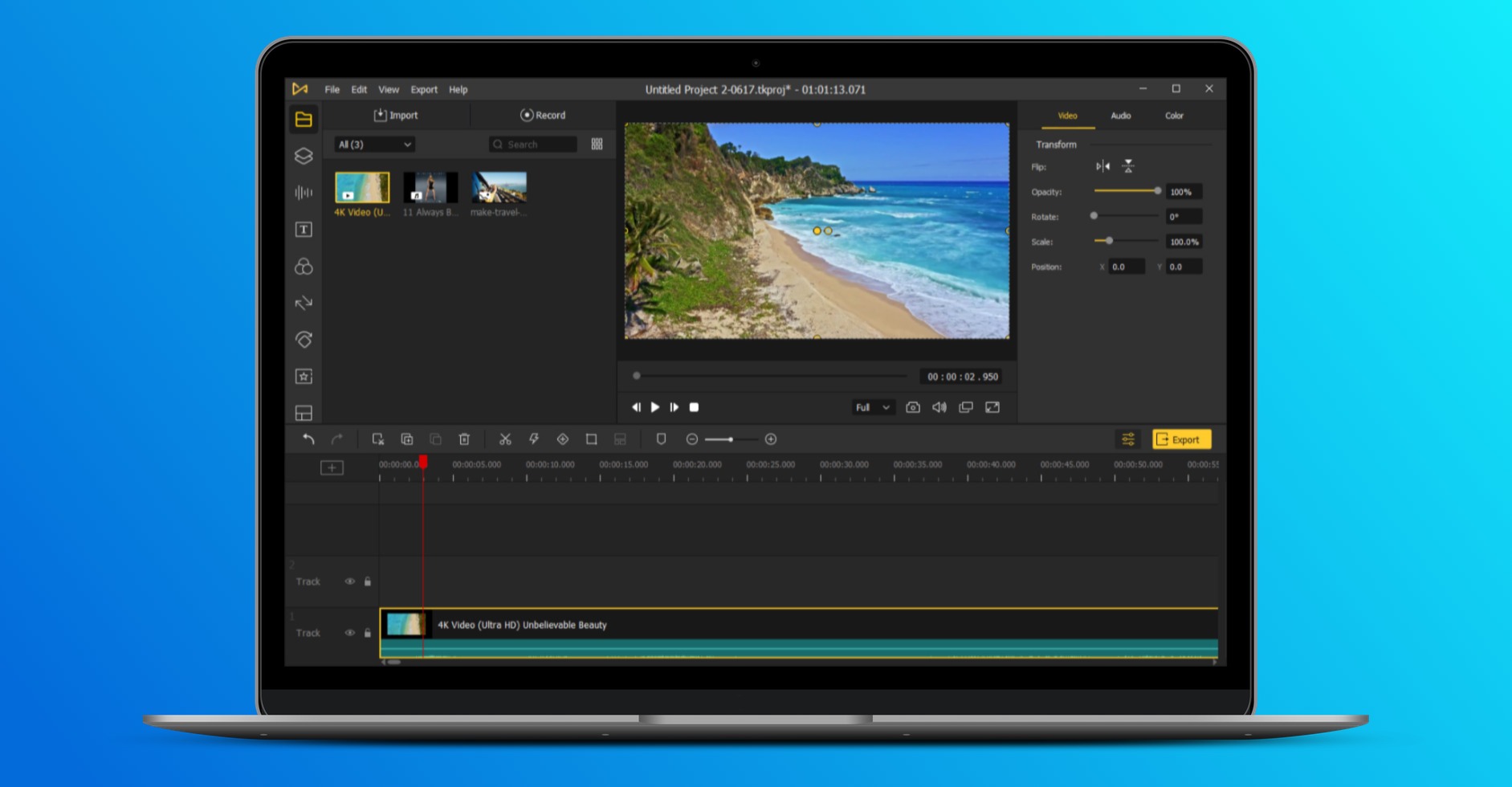
Task: Click the Import button
Action: [396, 116]
